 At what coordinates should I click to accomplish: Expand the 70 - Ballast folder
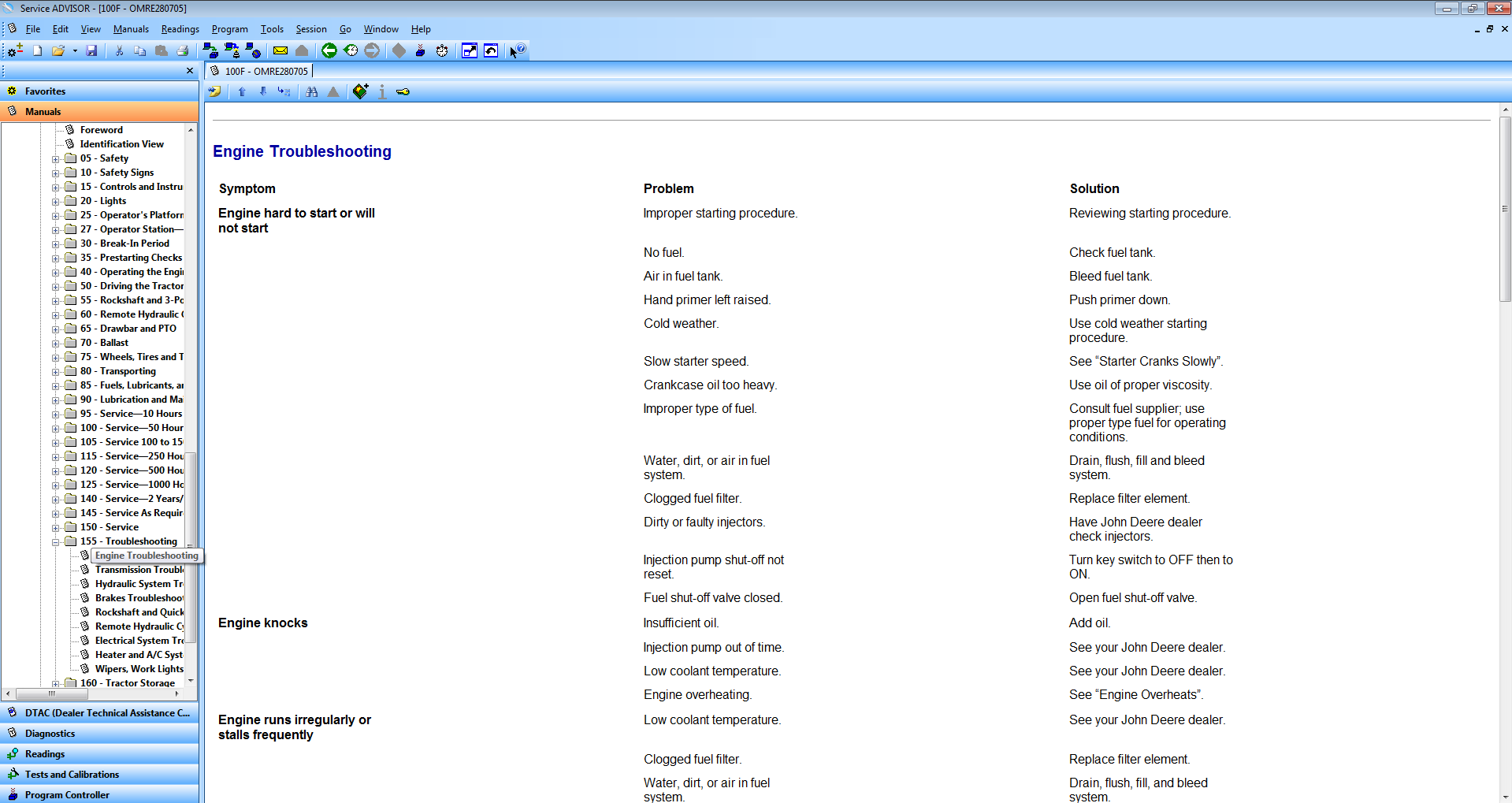(56, 344)
